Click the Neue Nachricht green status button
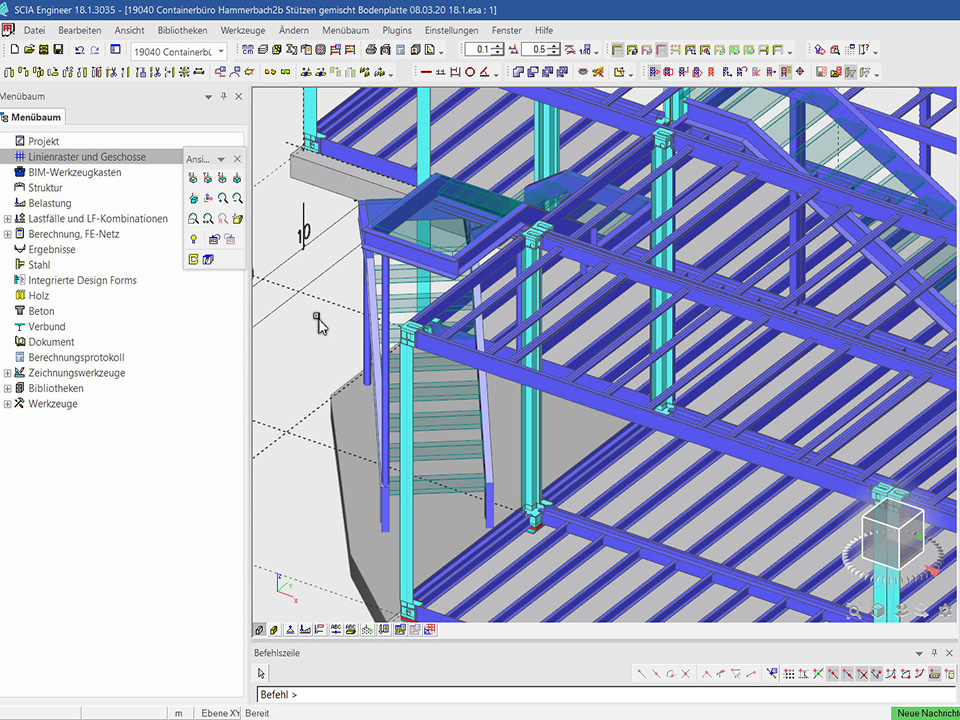The width and height of the screenshot is (960, 720). click(923, 713)
